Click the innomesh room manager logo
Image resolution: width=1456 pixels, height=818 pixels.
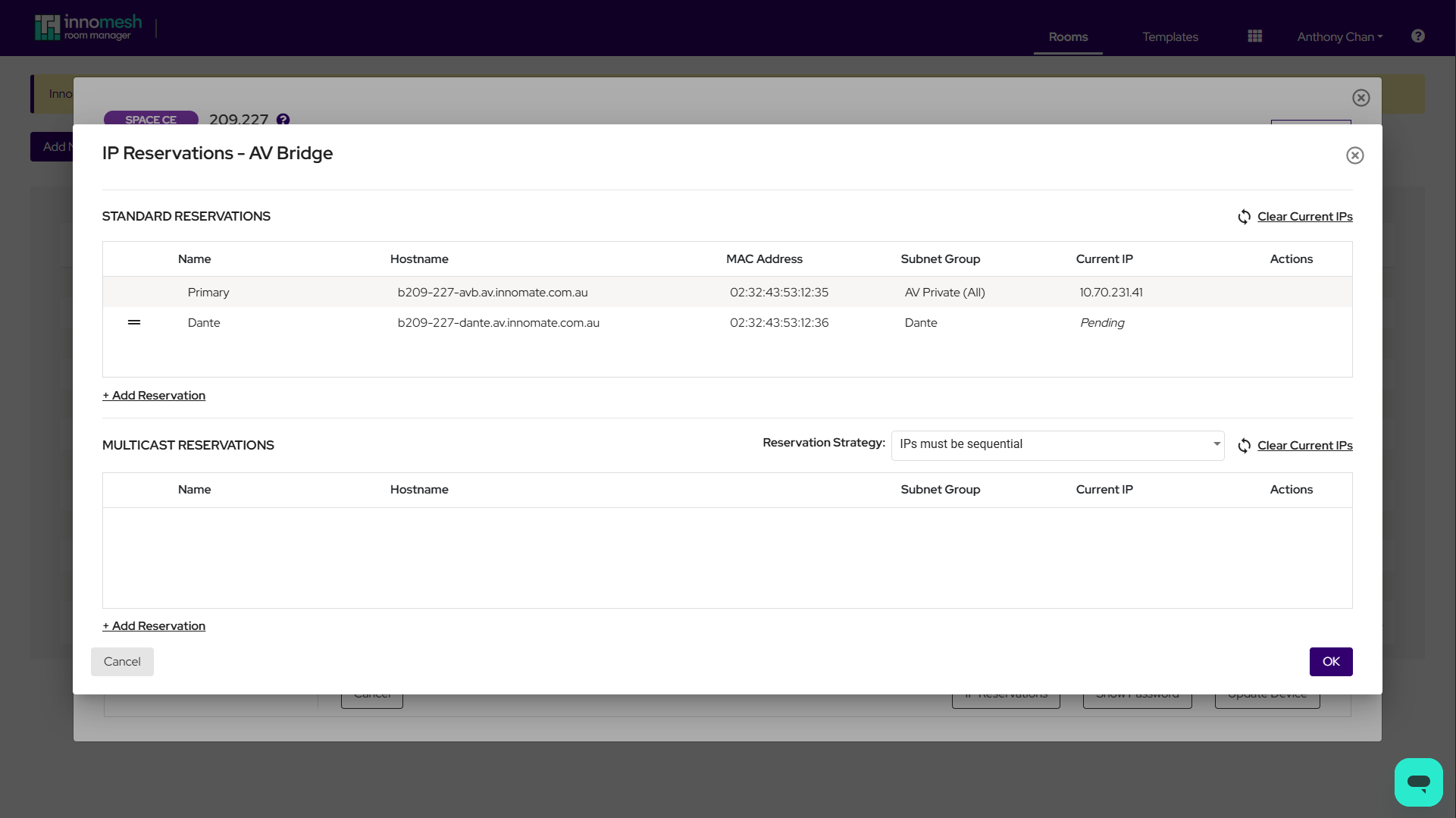[x=89, y=25]
